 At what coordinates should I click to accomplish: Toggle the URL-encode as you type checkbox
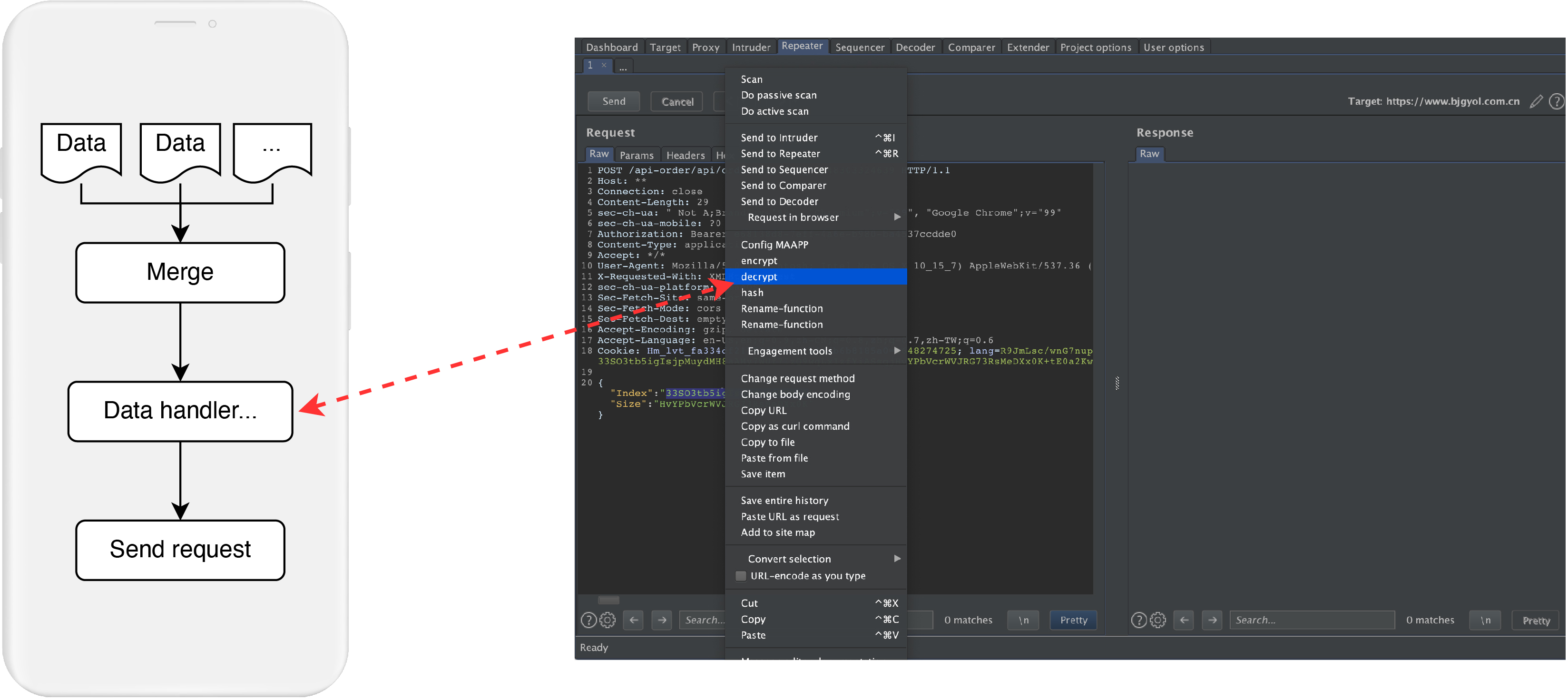[x=741, y=575]
